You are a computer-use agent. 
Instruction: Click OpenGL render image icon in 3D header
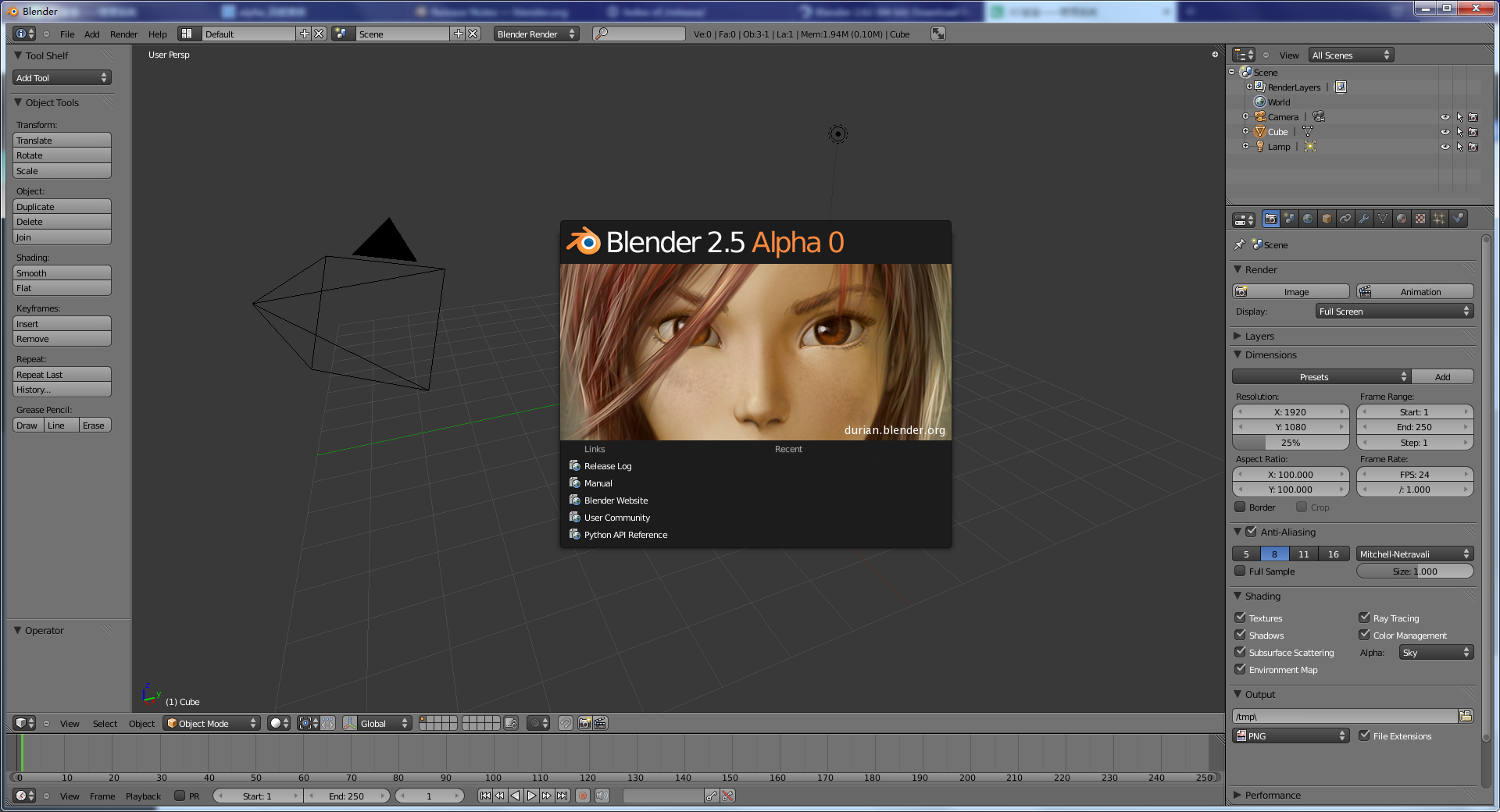(x=584, y=723)
